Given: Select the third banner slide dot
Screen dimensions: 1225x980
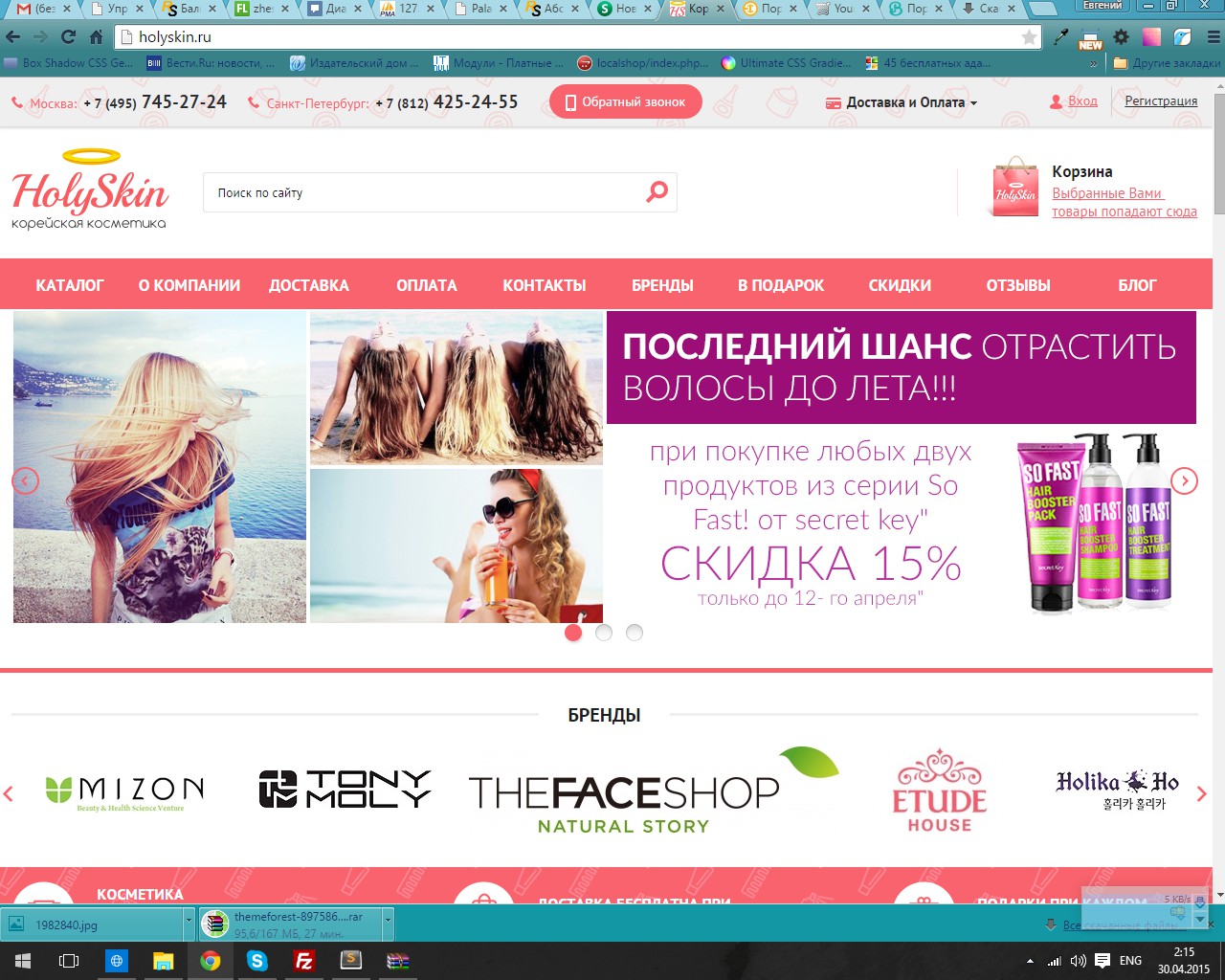Looking at the screenshot, I should click(635, 633).
